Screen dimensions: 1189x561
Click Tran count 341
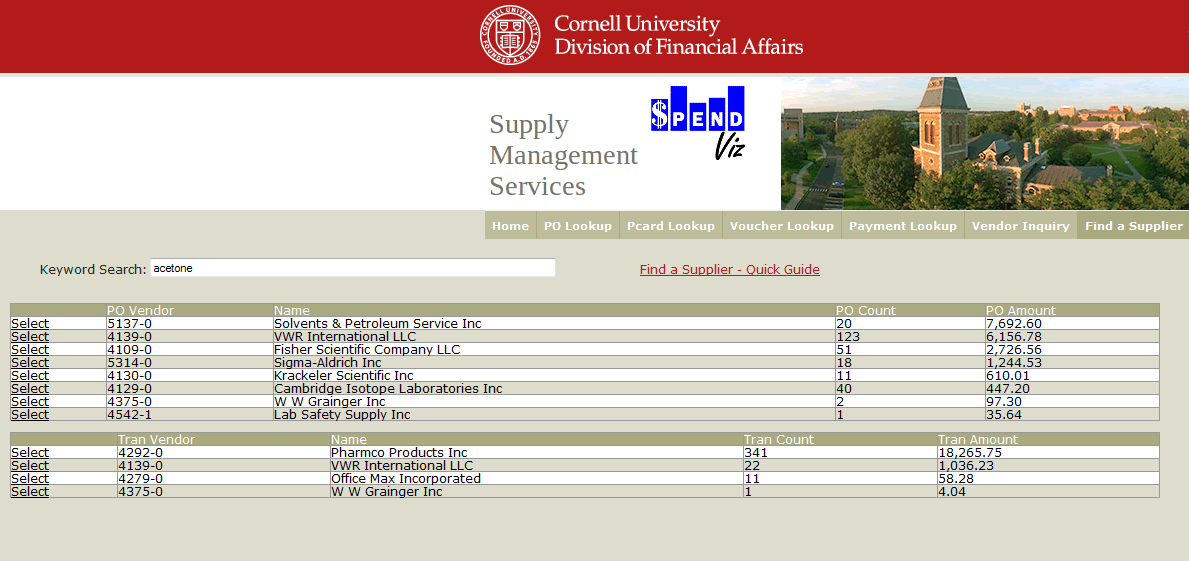(756, 453)
